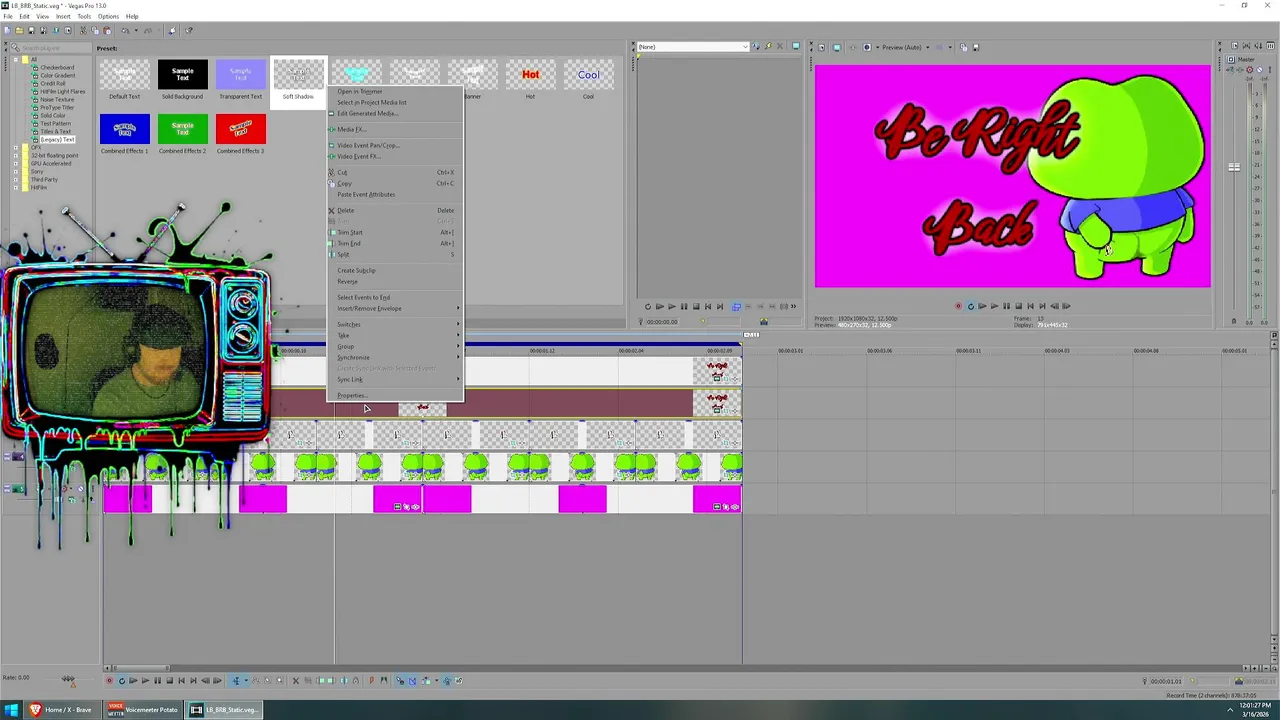The width and height of the screenshot is (1280, 720).
Task: Toggle loop playback in trimmer window
Action: pos(648,306)
